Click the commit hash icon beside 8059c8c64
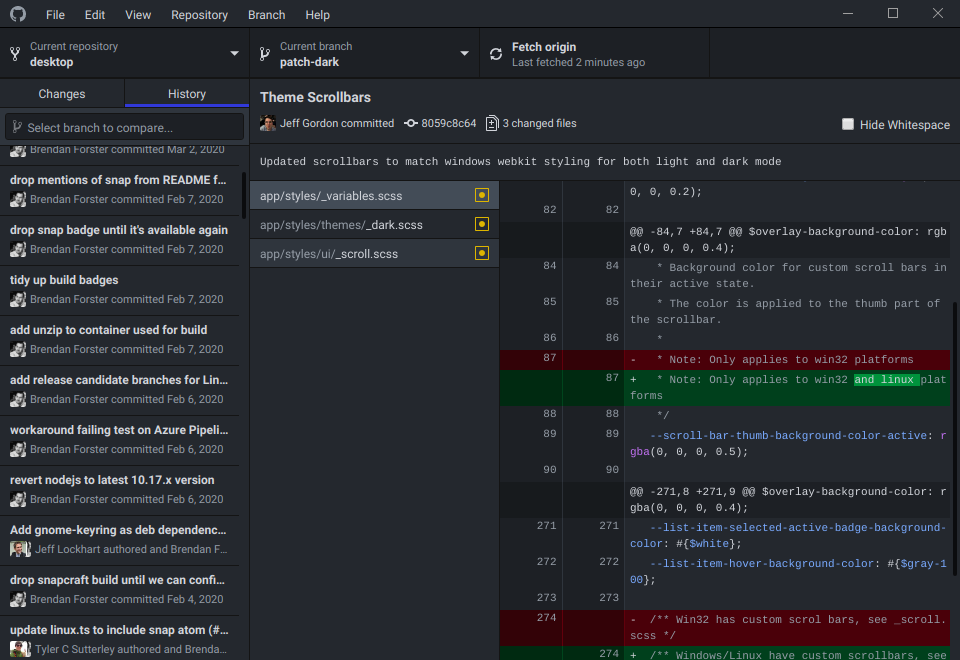This screenshot has width=960, height=660. (411, 123)
